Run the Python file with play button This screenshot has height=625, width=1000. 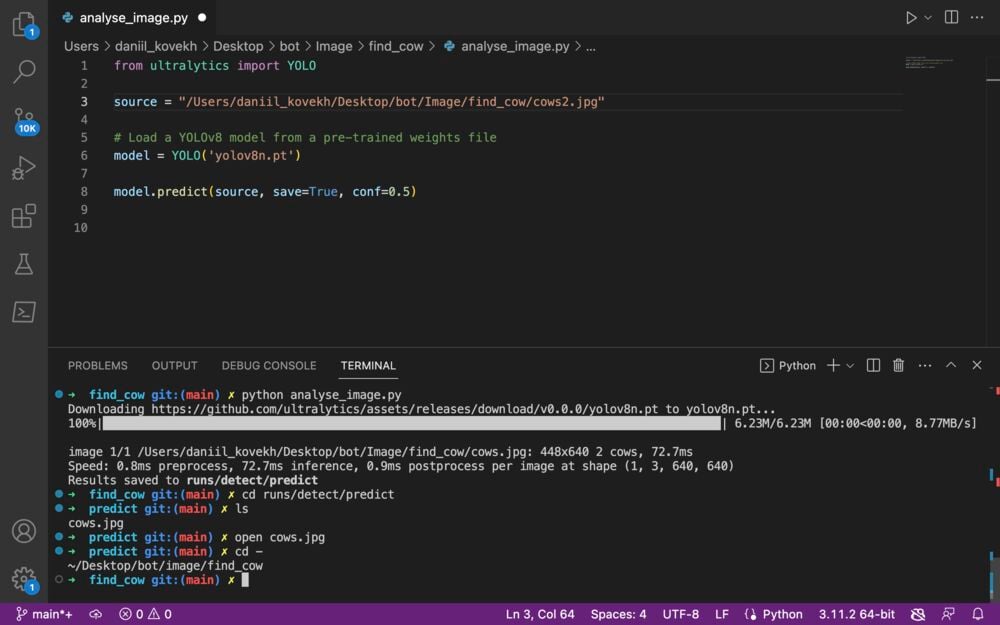click(x=910, y=18)
